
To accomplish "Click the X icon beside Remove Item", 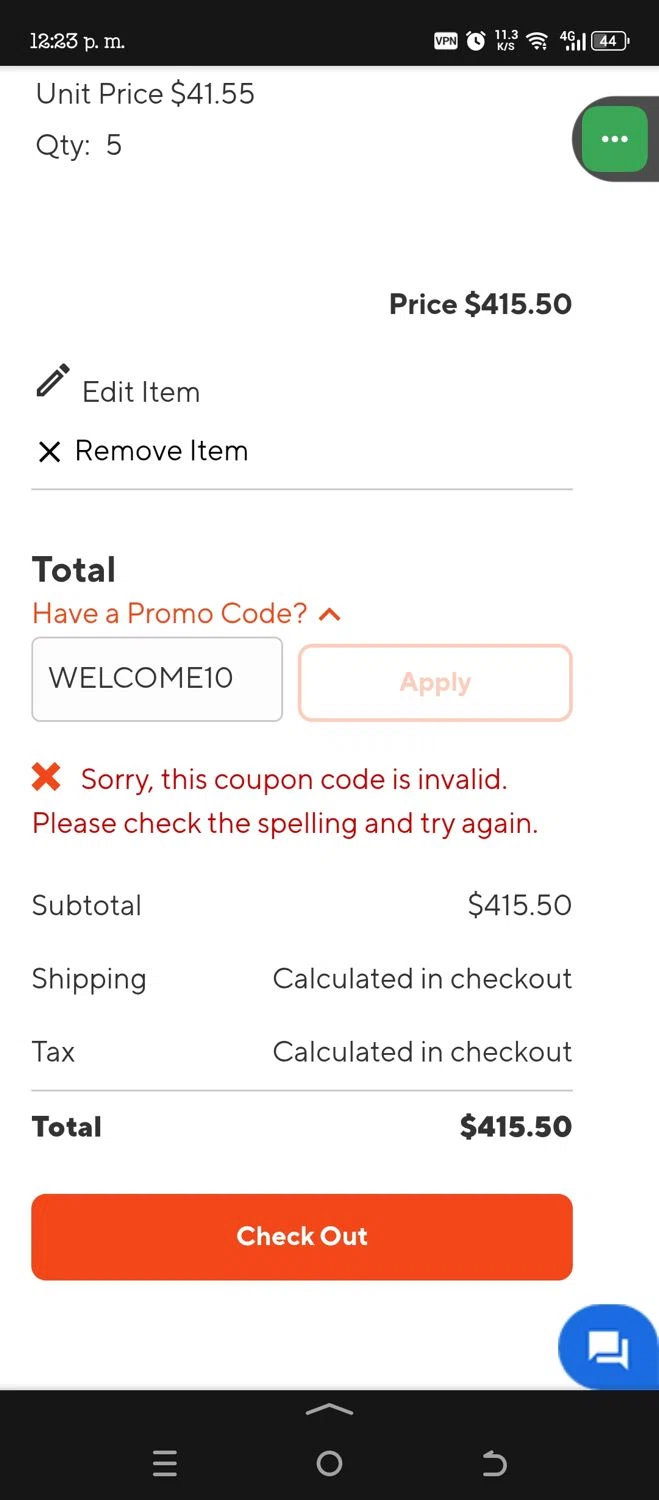I will (49, 452).
